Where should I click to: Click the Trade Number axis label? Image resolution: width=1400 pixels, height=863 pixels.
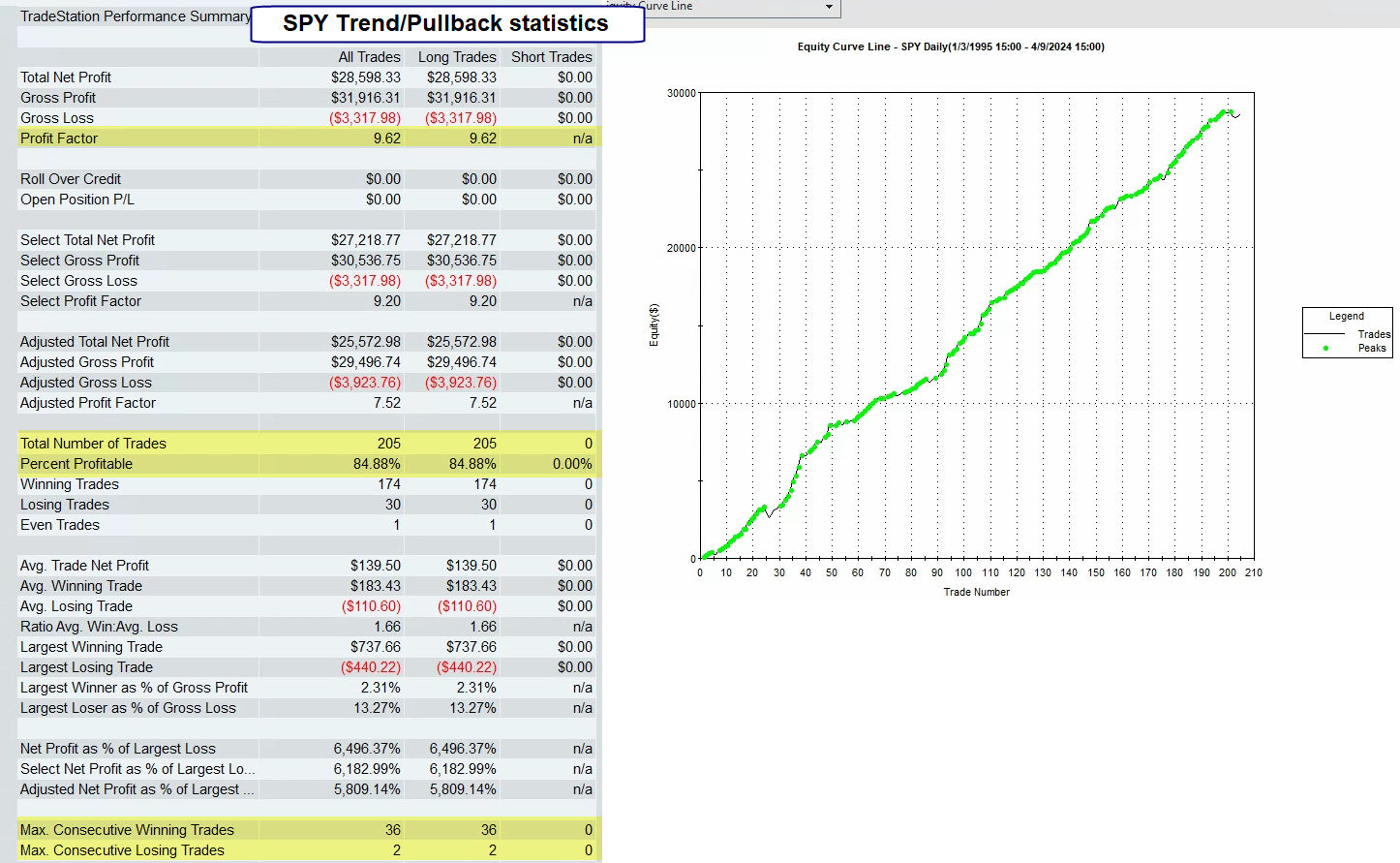977,592
